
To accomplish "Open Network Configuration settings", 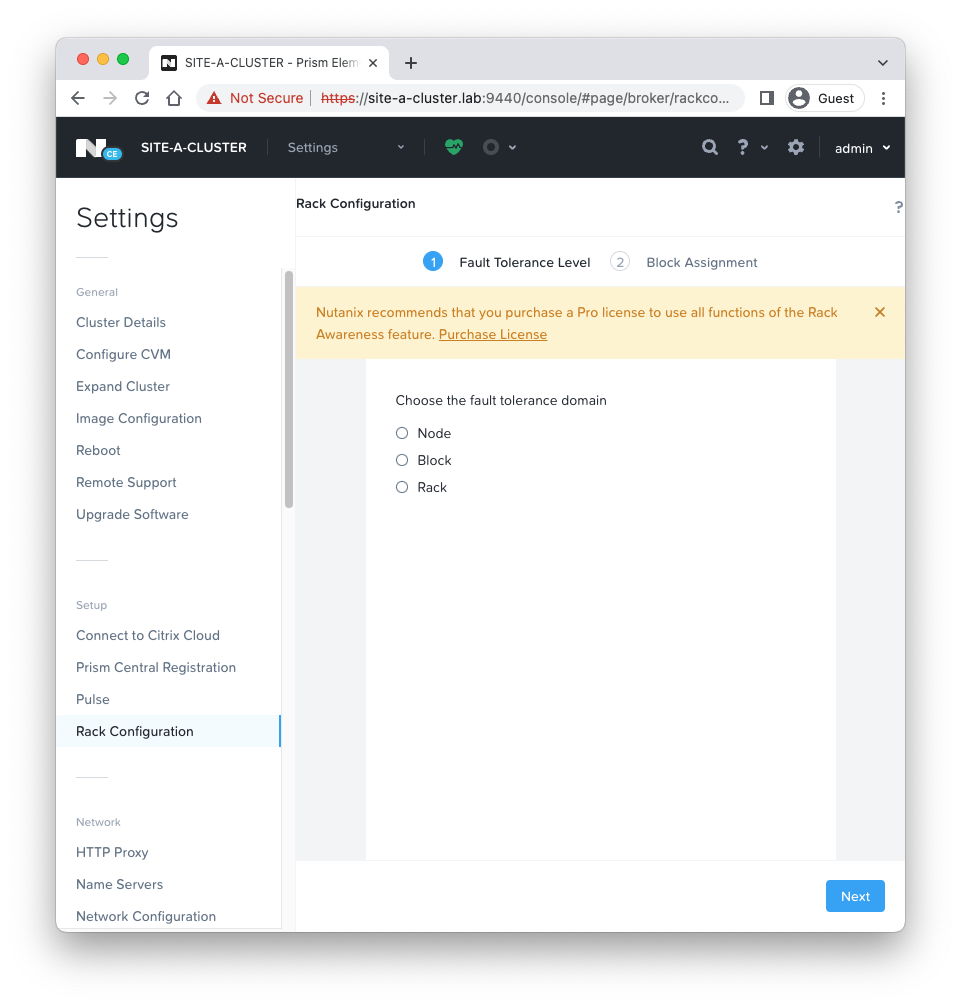I will 146,916.
